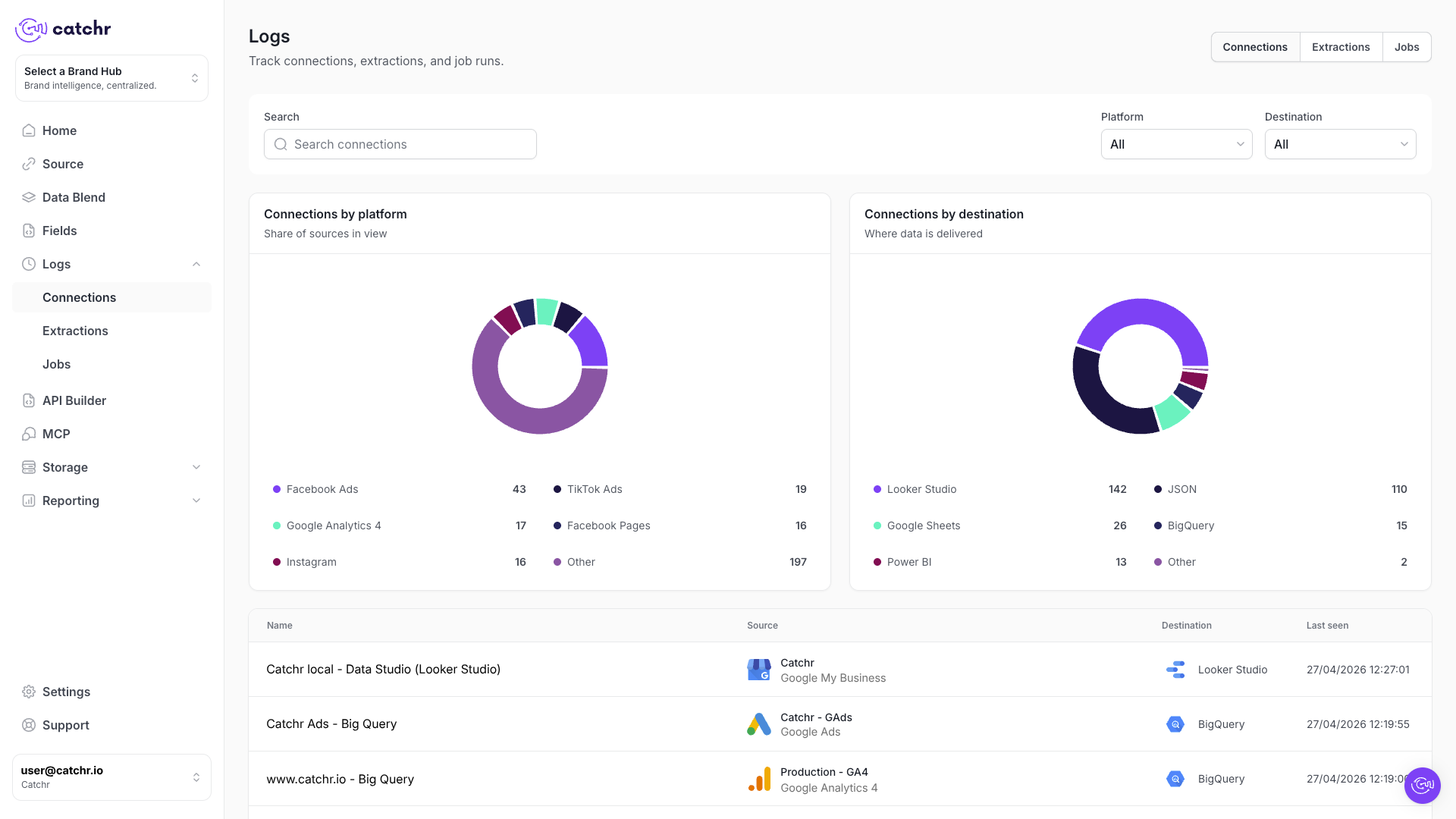
Task: Open the Fields page
Action: tap(111, 231)
